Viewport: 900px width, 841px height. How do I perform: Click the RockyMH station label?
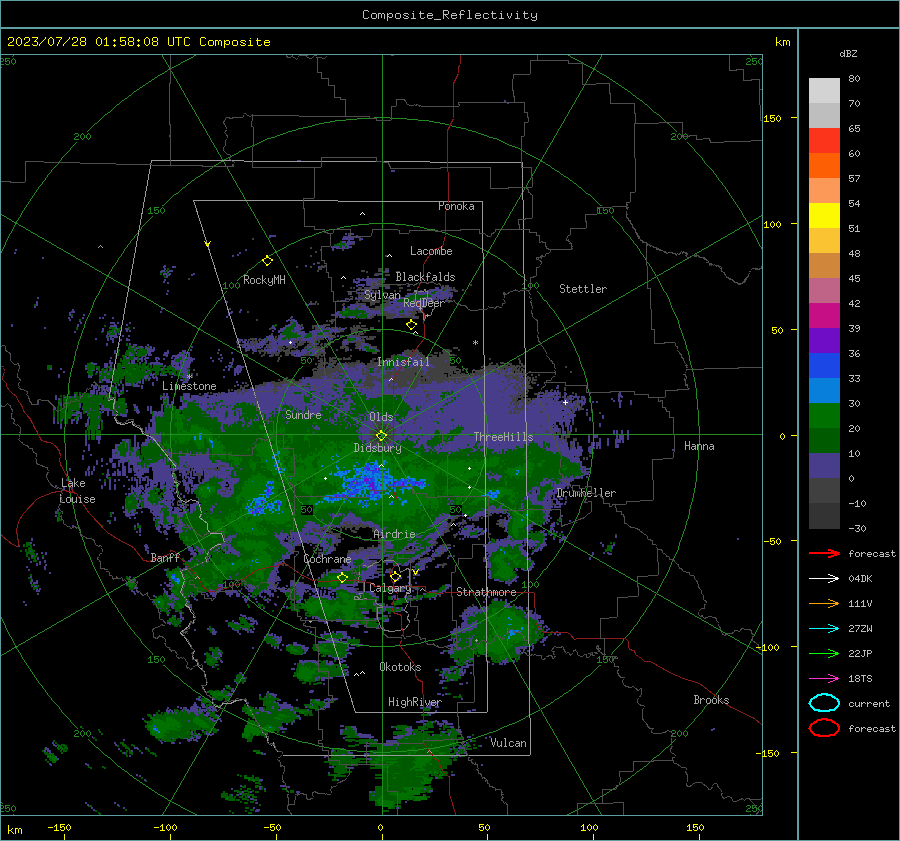pos(264,280)
